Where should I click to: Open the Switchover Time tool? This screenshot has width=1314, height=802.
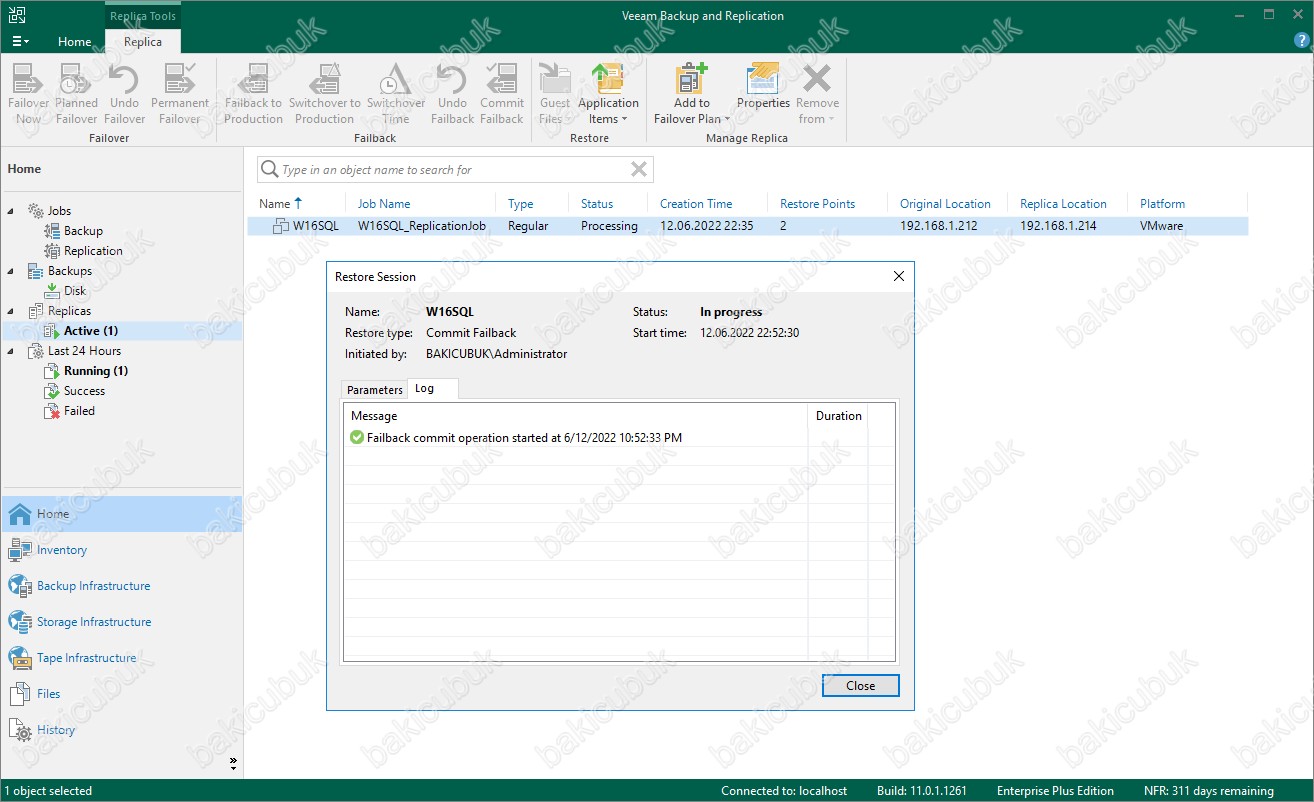(x=396, y=94)
